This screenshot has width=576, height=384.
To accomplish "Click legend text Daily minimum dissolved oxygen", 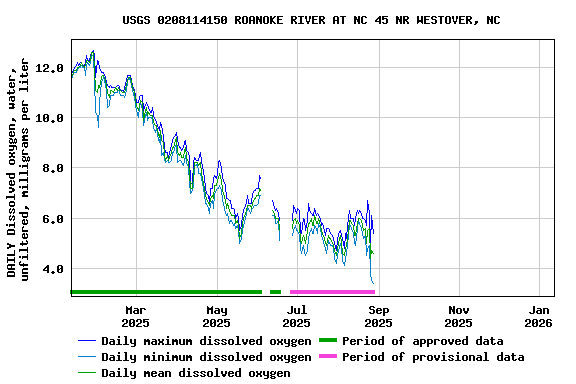I will [x=206, y=357].
